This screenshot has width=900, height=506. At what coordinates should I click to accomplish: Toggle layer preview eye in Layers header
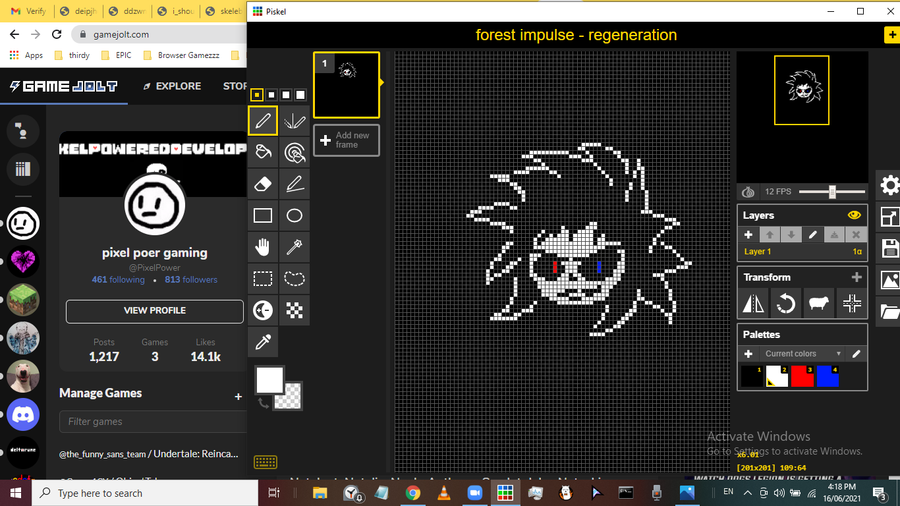(854, 215)
